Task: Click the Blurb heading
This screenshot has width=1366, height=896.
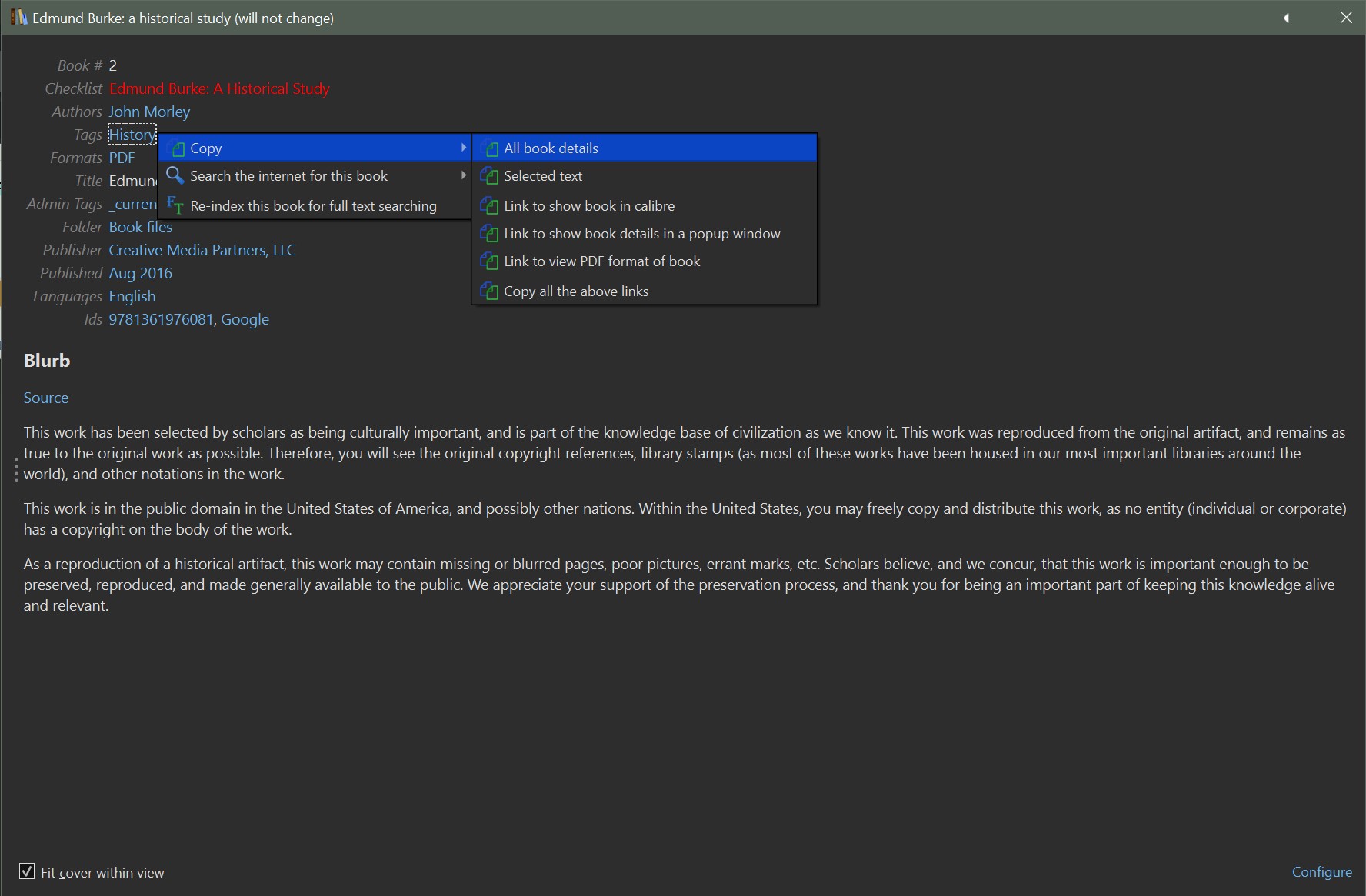Action: (47, 361)
